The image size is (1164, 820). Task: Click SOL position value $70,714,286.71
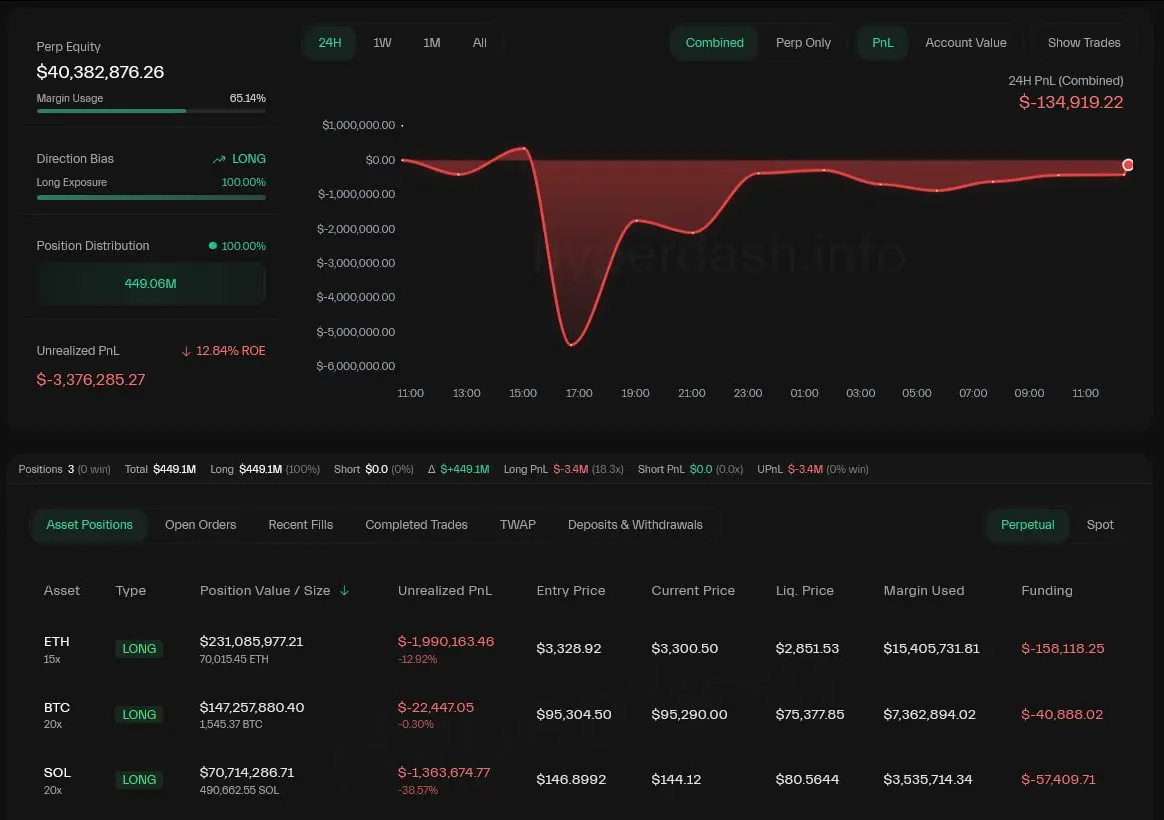pyautogui.click(x=246, y=773)
